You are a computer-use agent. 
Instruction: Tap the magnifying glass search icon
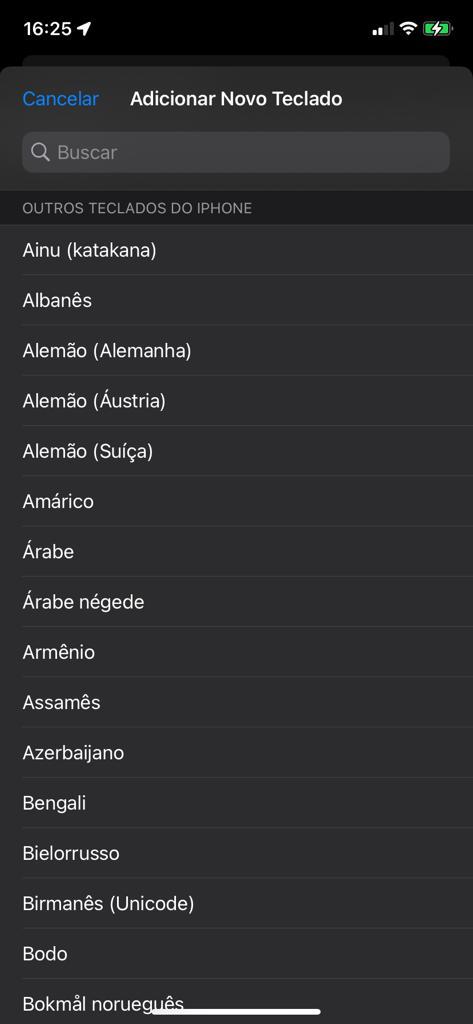click(41, 153)
